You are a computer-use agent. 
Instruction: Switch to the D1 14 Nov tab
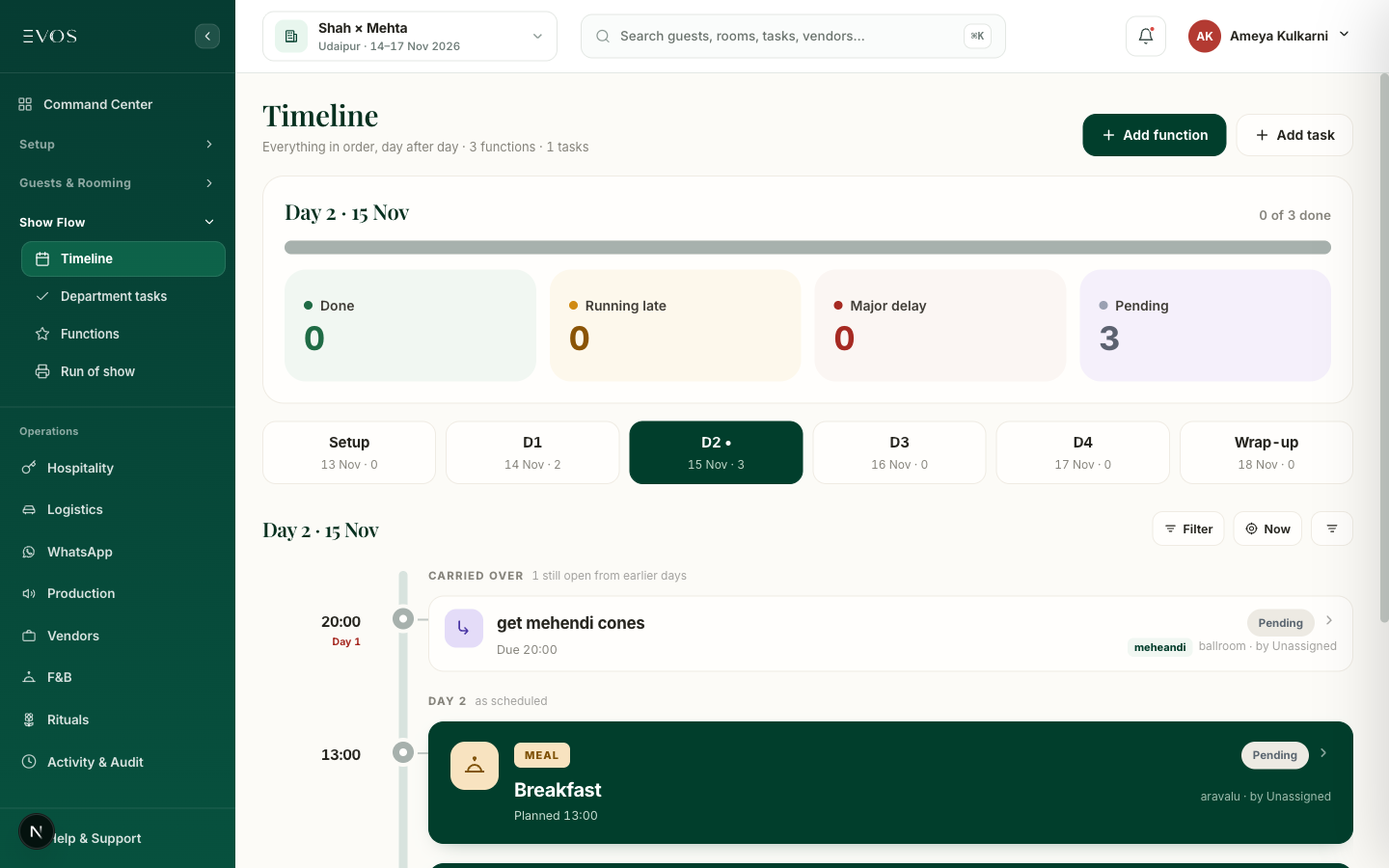point(532,452)
